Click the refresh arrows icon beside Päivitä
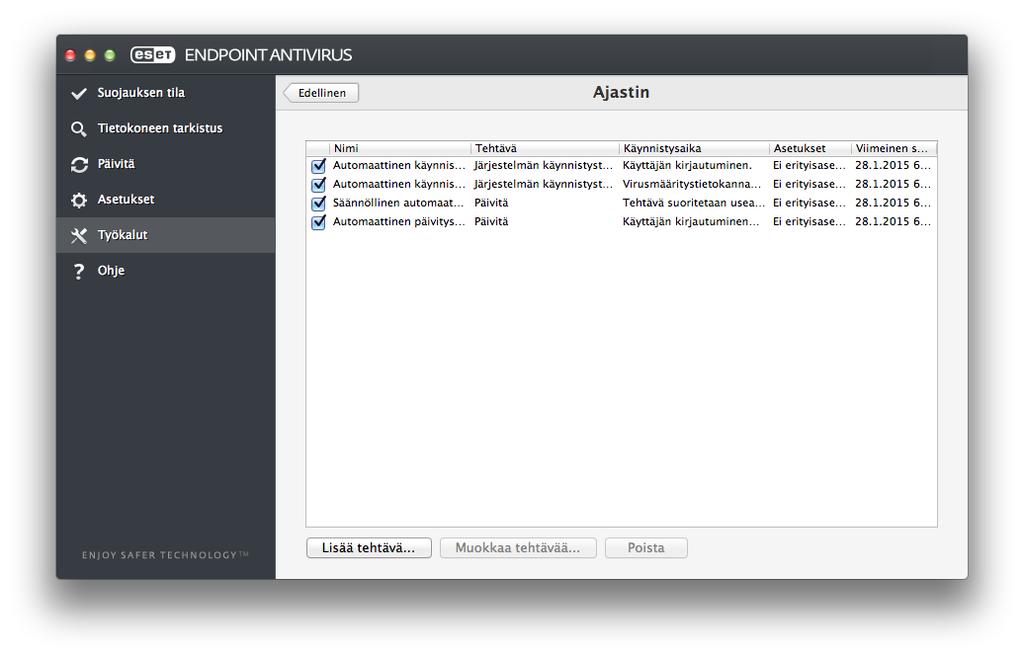This screenshot has width=1024, height=657. (79, 165)
